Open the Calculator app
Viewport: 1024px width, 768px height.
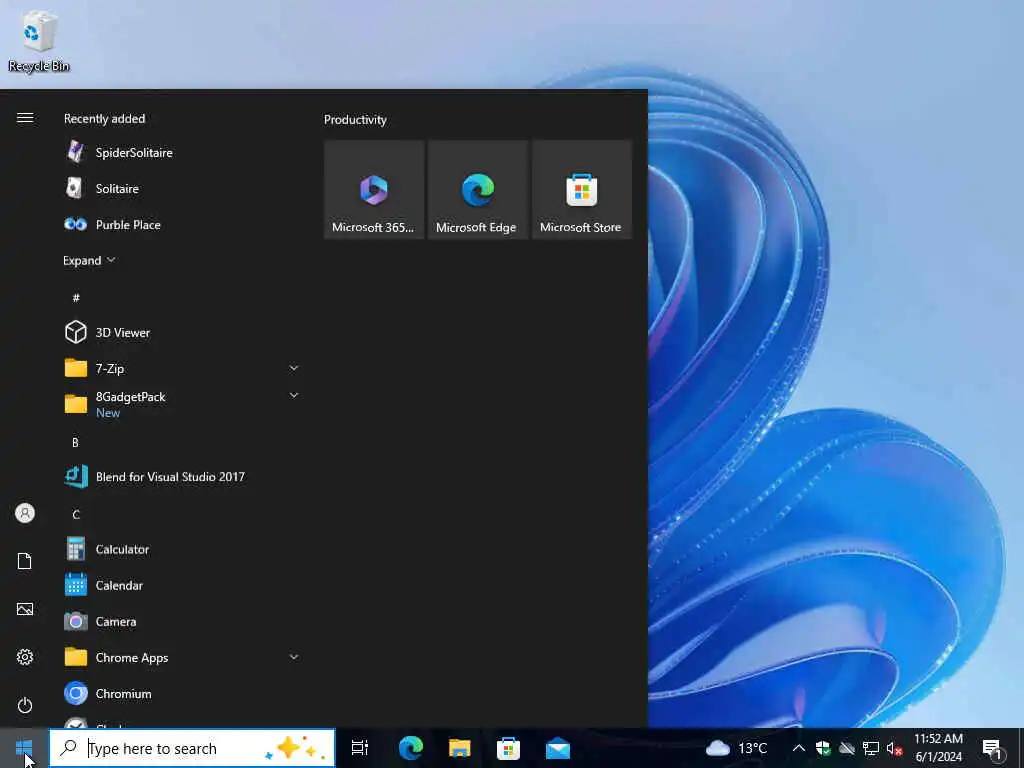(x=183, y=549)
